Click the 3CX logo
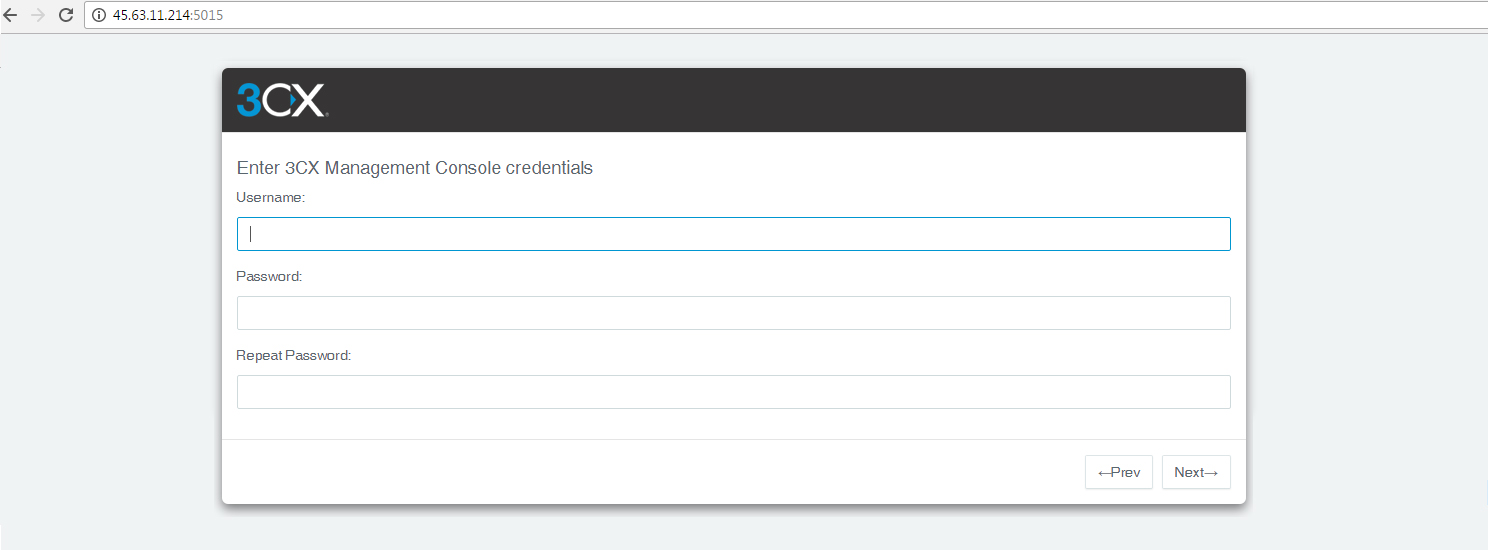Screen dimensions: 1488x550 (281, 100)
